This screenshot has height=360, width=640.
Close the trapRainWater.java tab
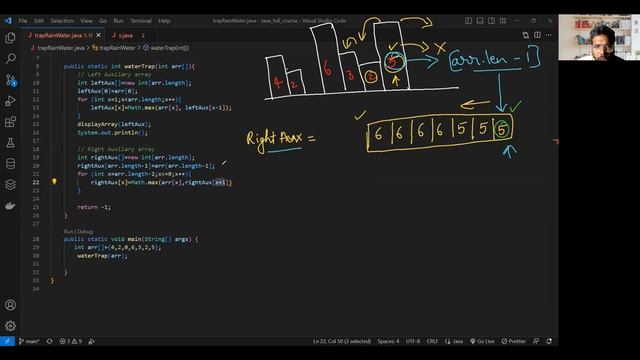[x=98, y=35]
